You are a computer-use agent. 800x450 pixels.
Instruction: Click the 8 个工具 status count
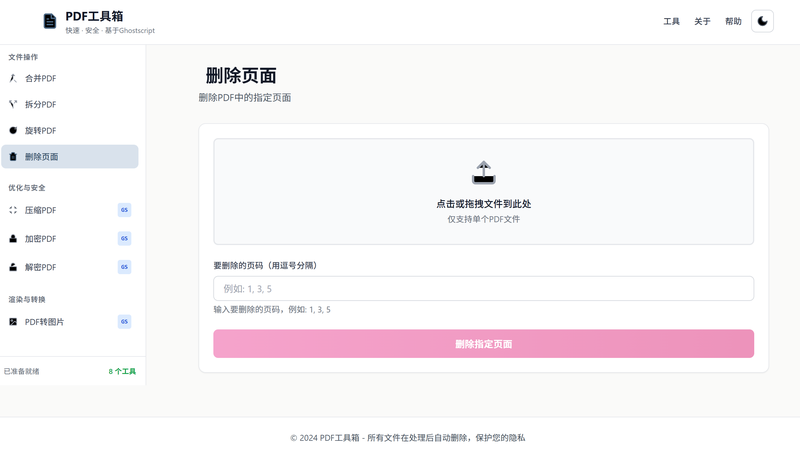[122, 372]
